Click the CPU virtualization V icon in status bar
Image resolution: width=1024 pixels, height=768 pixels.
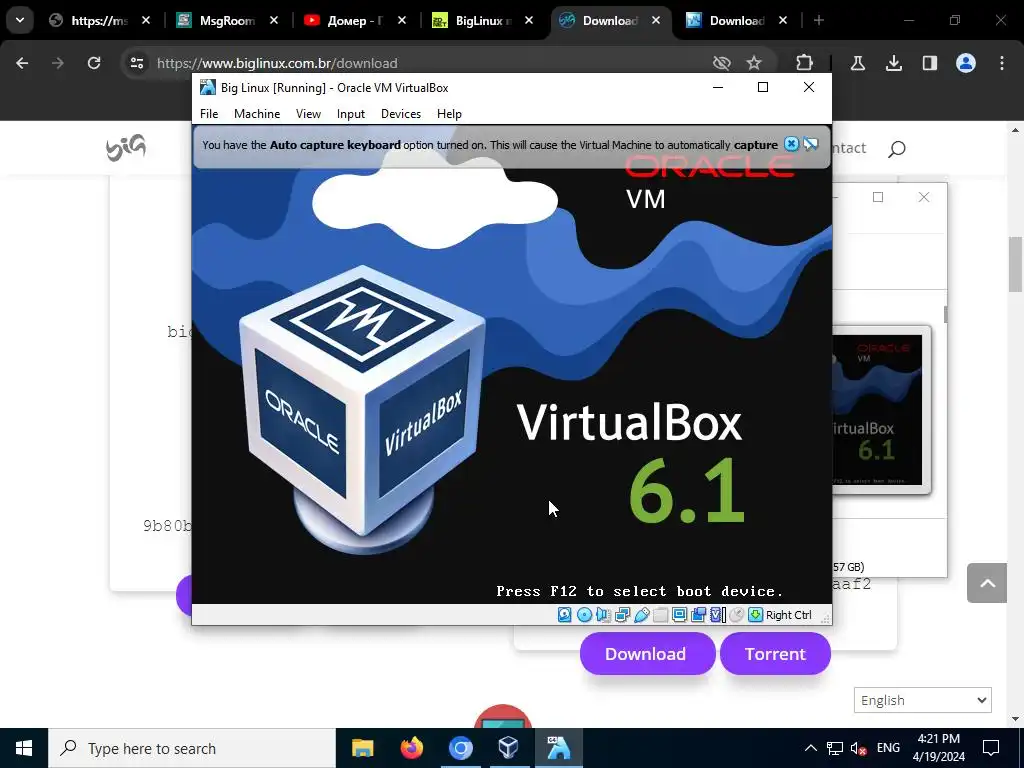point(718,615)
